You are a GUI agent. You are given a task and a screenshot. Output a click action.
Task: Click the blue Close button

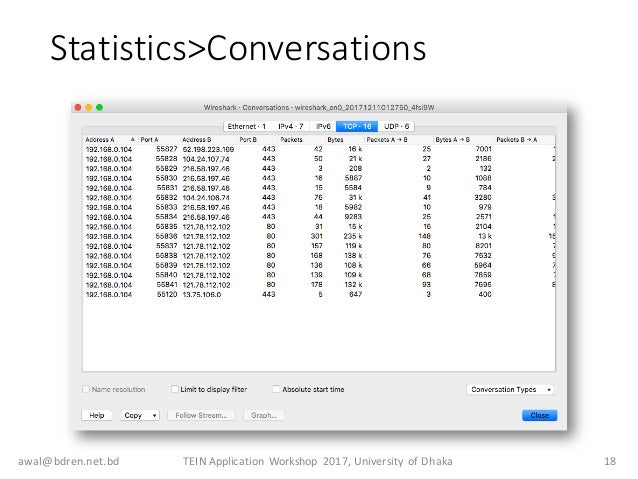click(538, 414)
